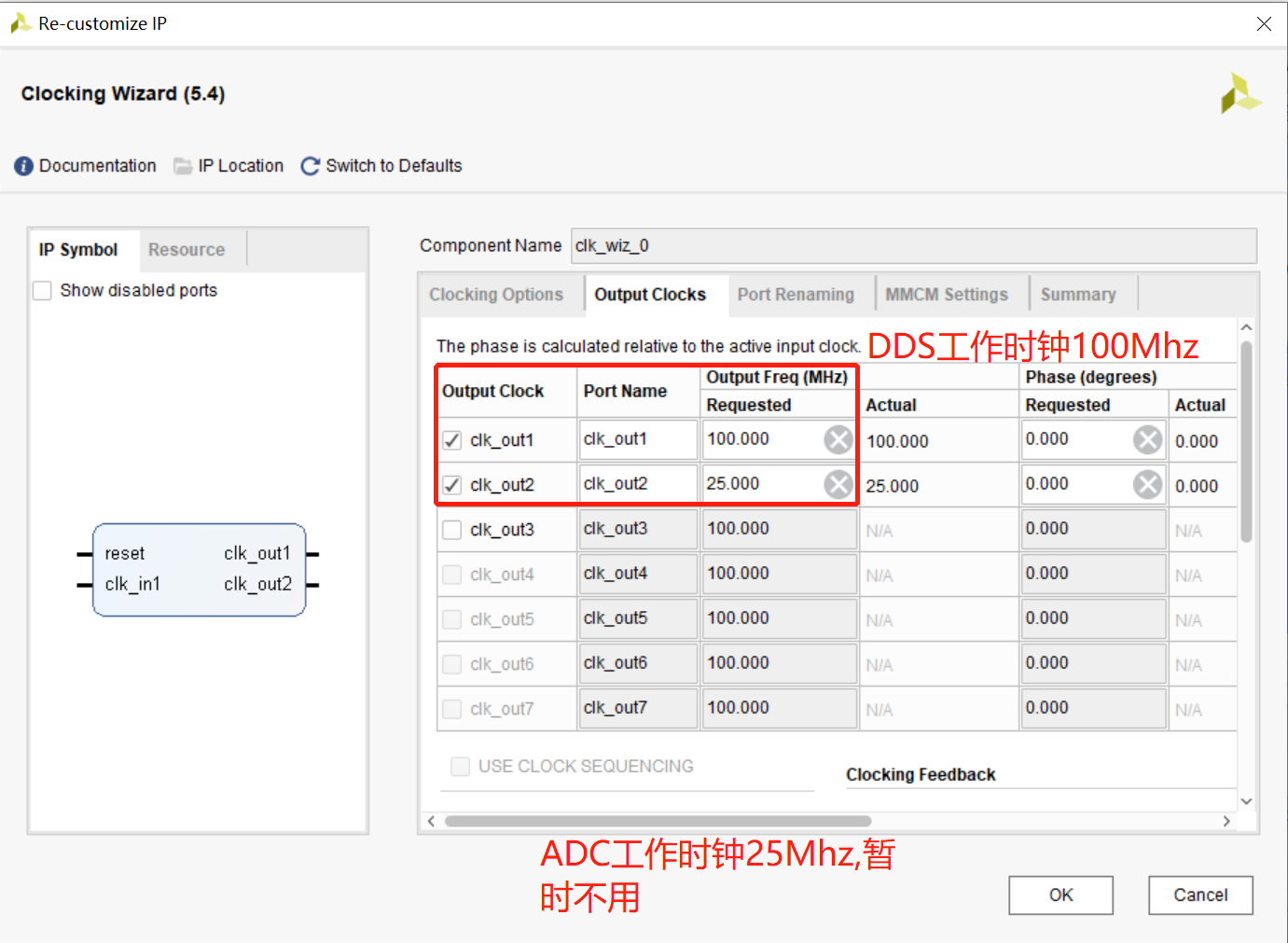Click the clk_out2 actual frequency 25.000
Screen dimensions: 1288x943
(x=893, y=486)
